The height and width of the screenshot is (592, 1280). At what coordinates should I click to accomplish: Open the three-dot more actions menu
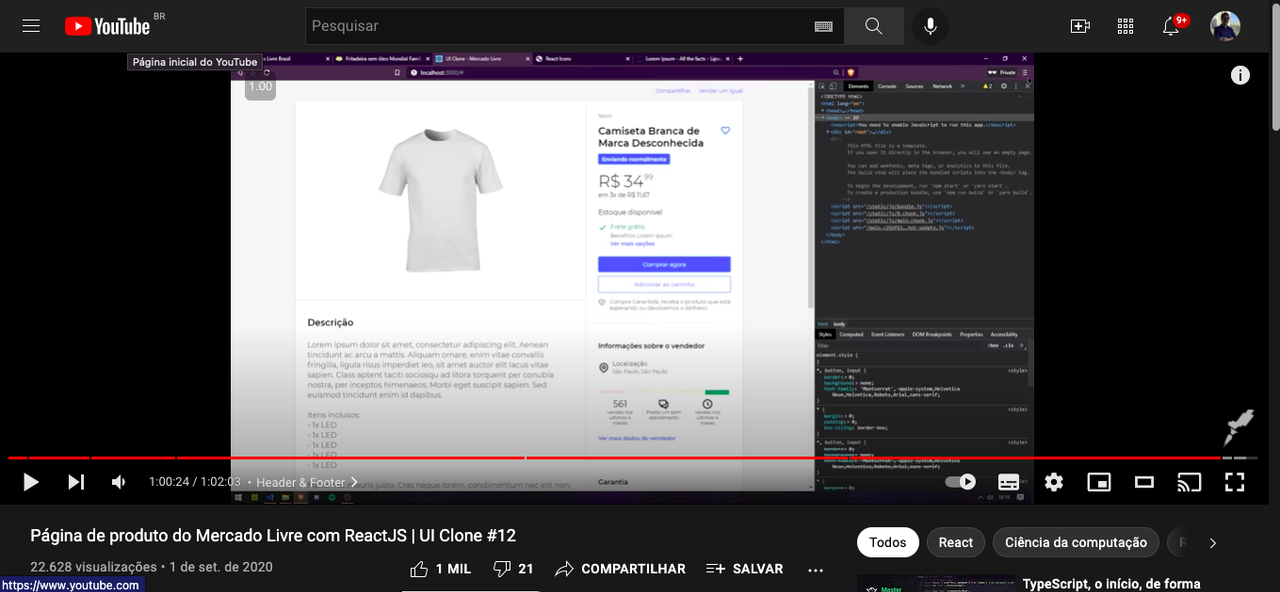pyautogui.click(x=816, y=569)
